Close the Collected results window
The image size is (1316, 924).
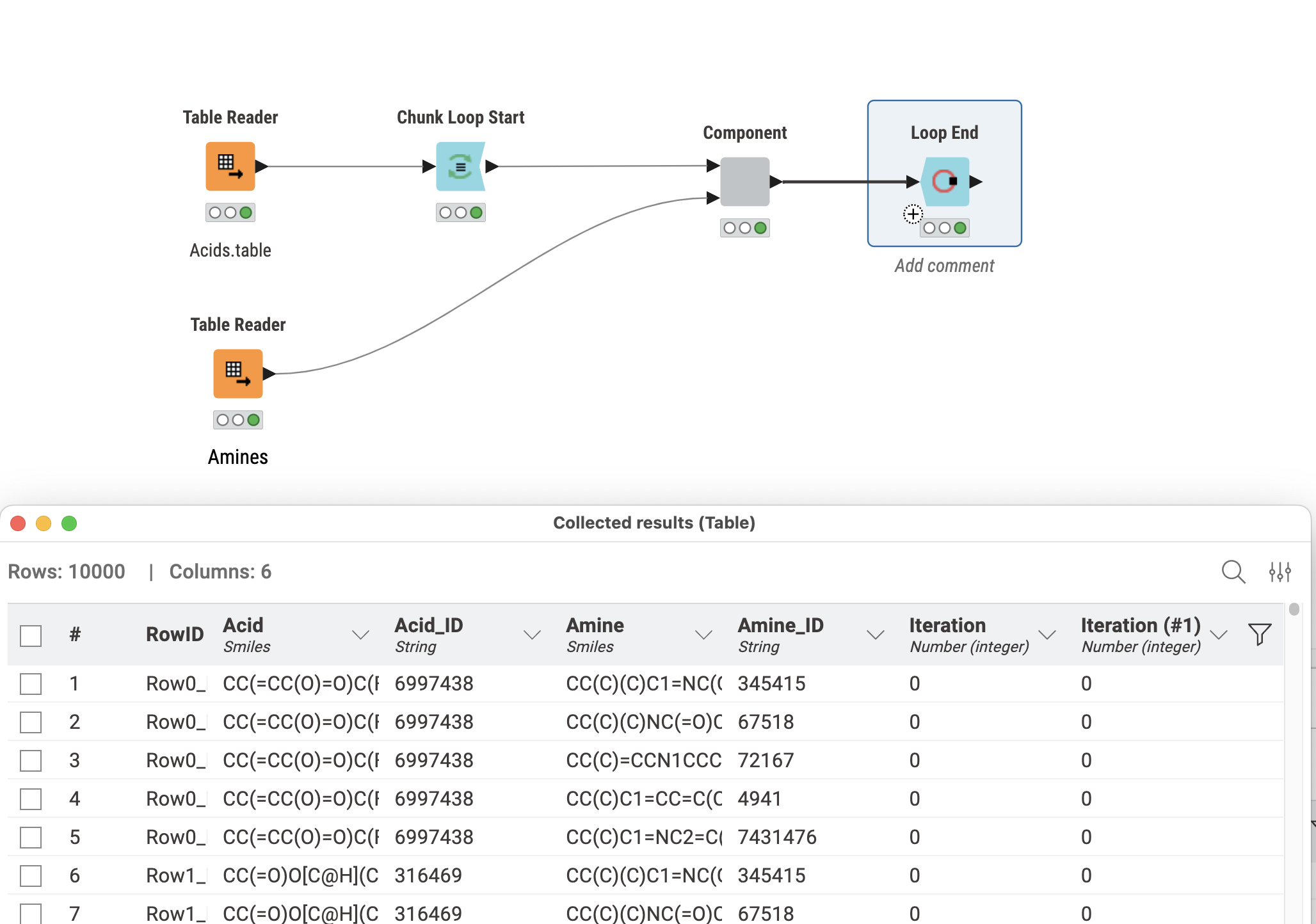click(x=18, y=523)
